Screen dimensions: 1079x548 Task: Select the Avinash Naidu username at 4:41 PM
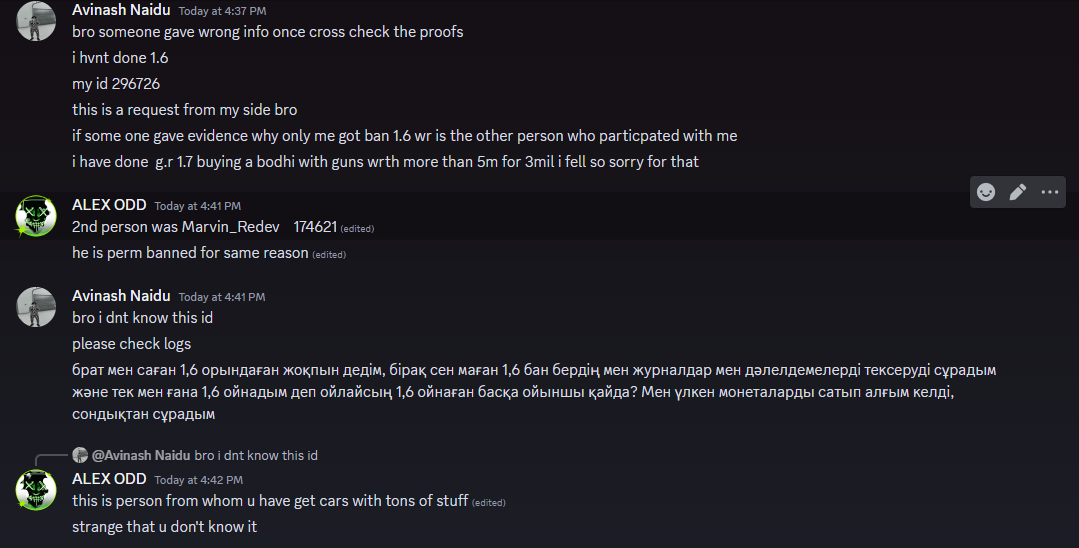tap(121, 296)
